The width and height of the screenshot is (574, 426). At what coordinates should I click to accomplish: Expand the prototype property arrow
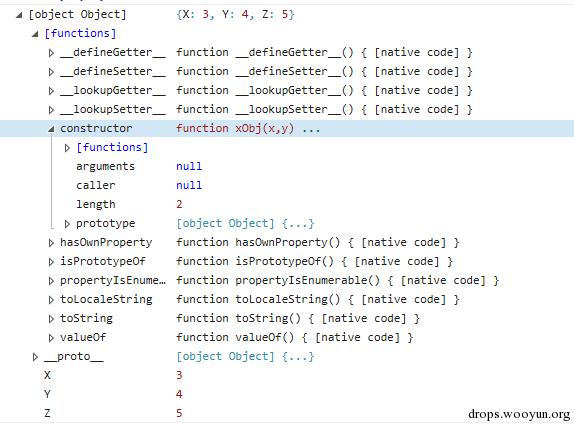tap(67, 224)
